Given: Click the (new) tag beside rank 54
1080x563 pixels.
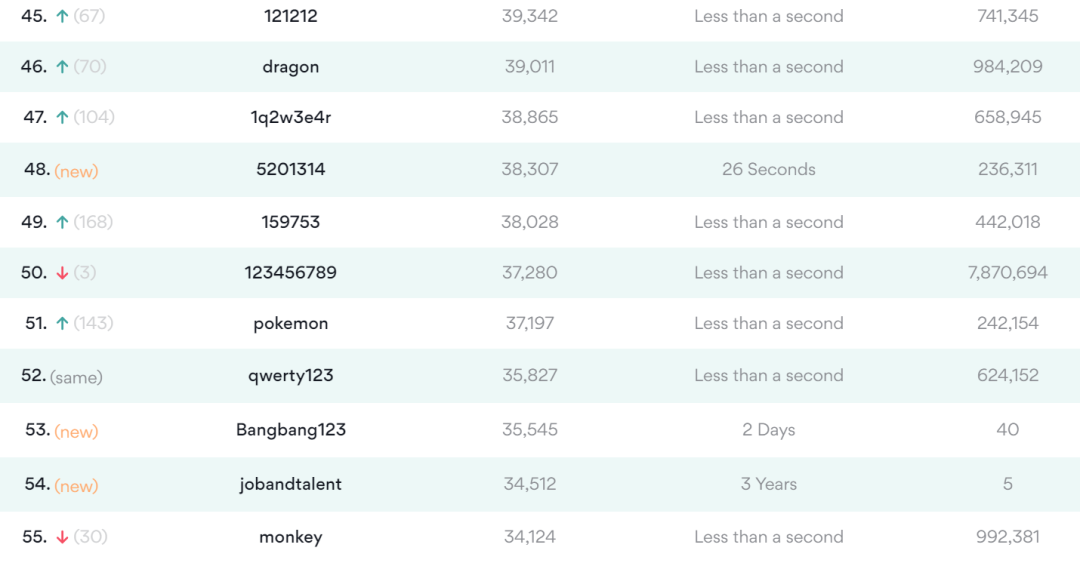Looking at the screenshot, I should click(x=76, y=485).
